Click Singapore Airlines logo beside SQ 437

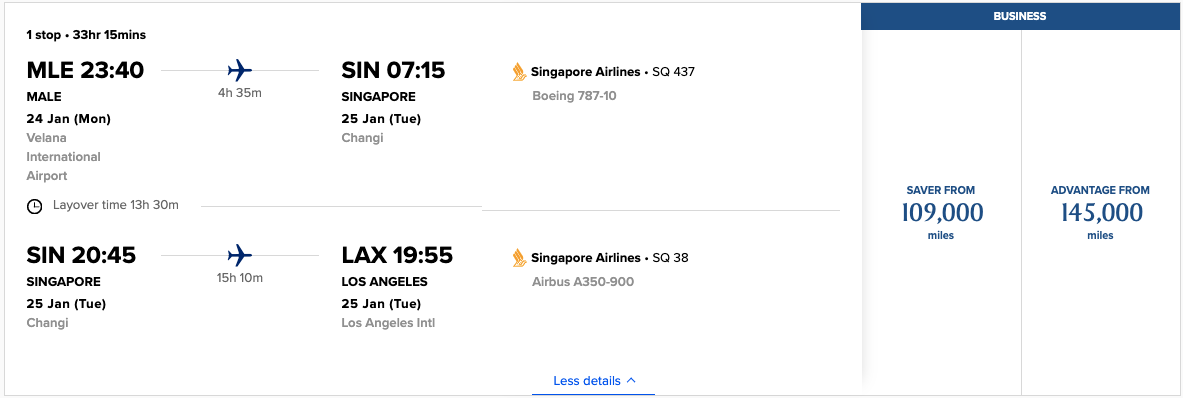pos(518,72)
